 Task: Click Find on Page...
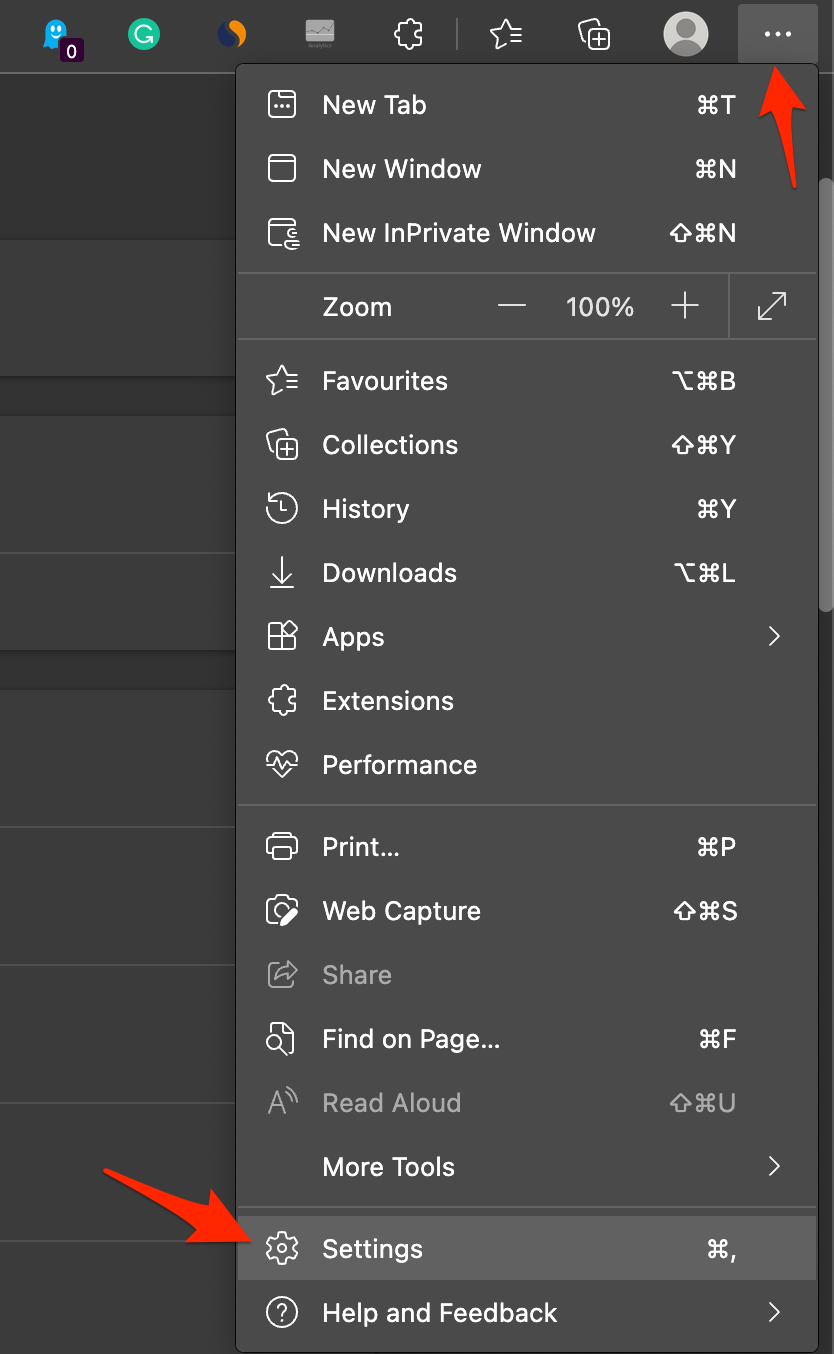point(411,1038)
